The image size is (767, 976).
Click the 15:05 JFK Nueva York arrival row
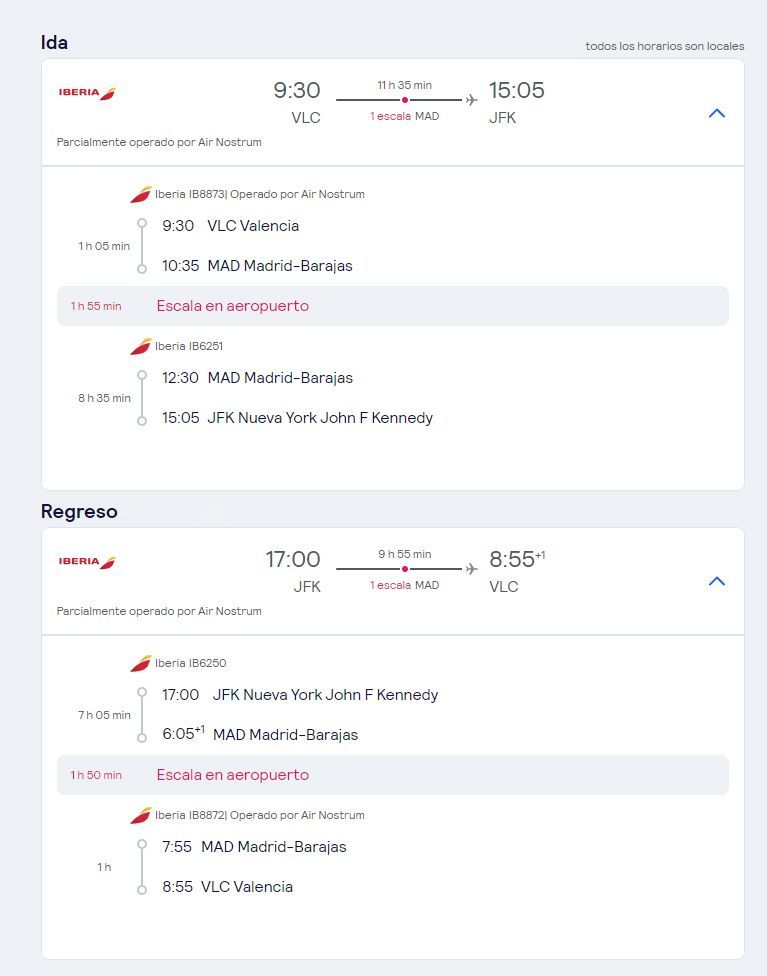pyautogui.click(x=297, y=418)
